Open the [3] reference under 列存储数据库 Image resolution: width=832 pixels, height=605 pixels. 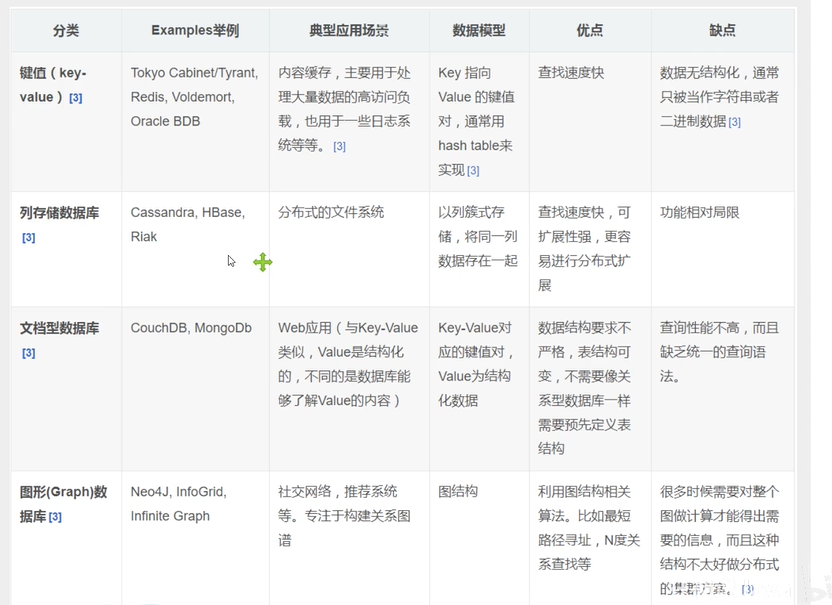click(x=29, y=238)
